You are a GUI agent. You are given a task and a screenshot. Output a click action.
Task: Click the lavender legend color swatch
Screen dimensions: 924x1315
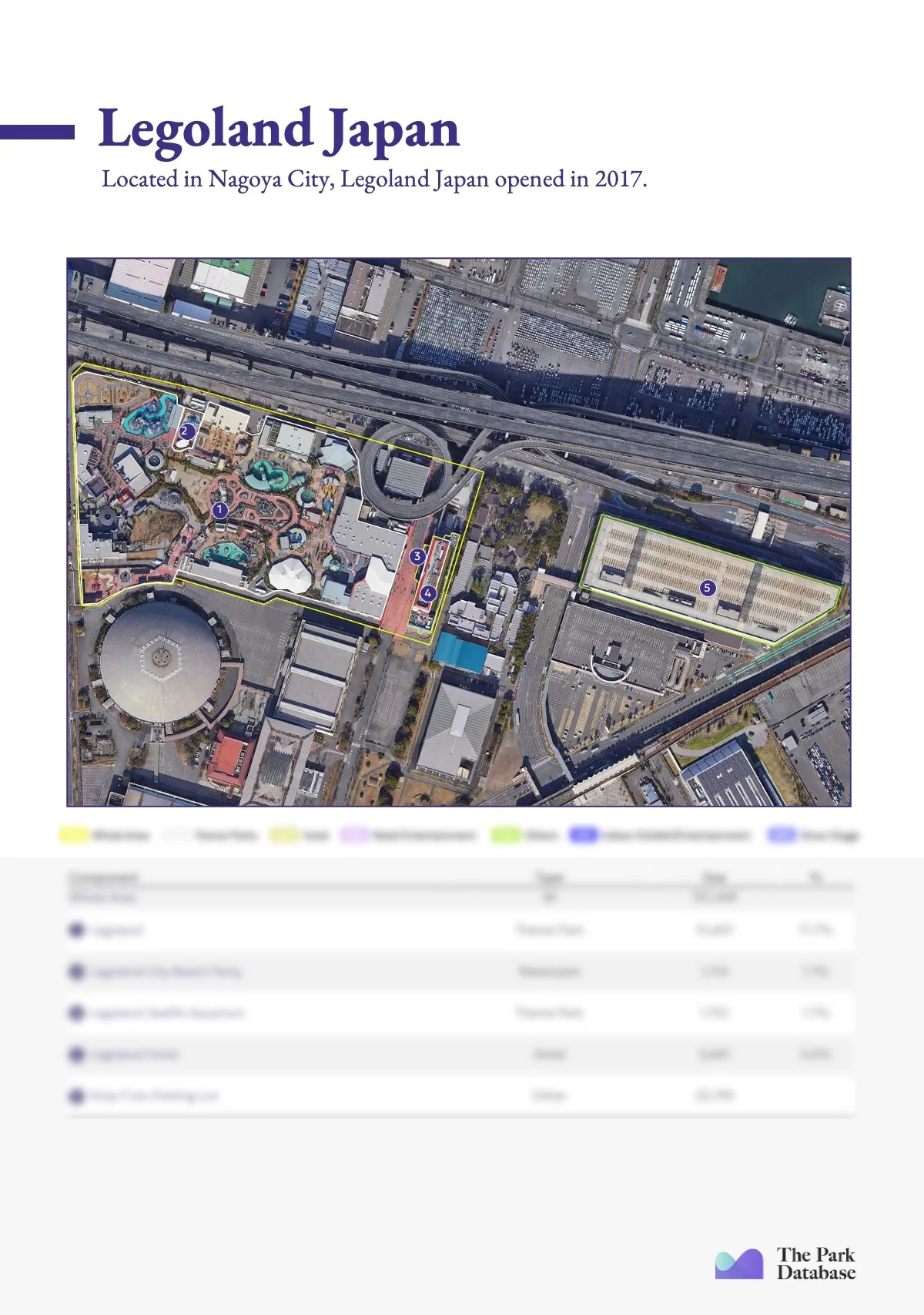pos(354,835)
